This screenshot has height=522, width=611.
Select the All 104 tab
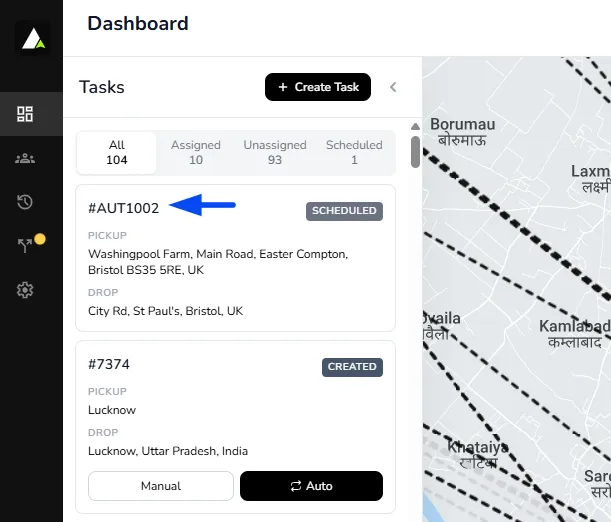117,152
